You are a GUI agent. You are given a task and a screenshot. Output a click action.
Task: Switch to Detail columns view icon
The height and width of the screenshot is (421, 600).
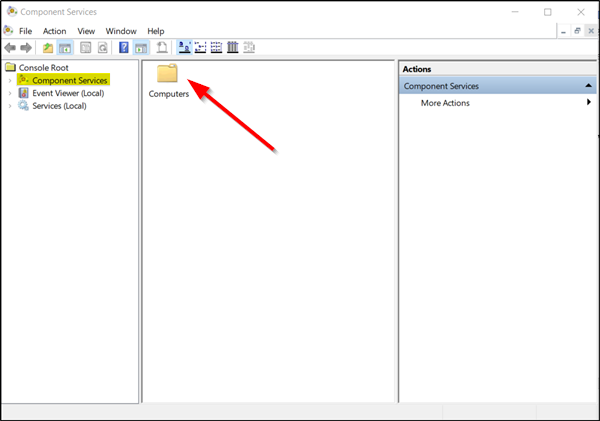(x=233, y=48)
